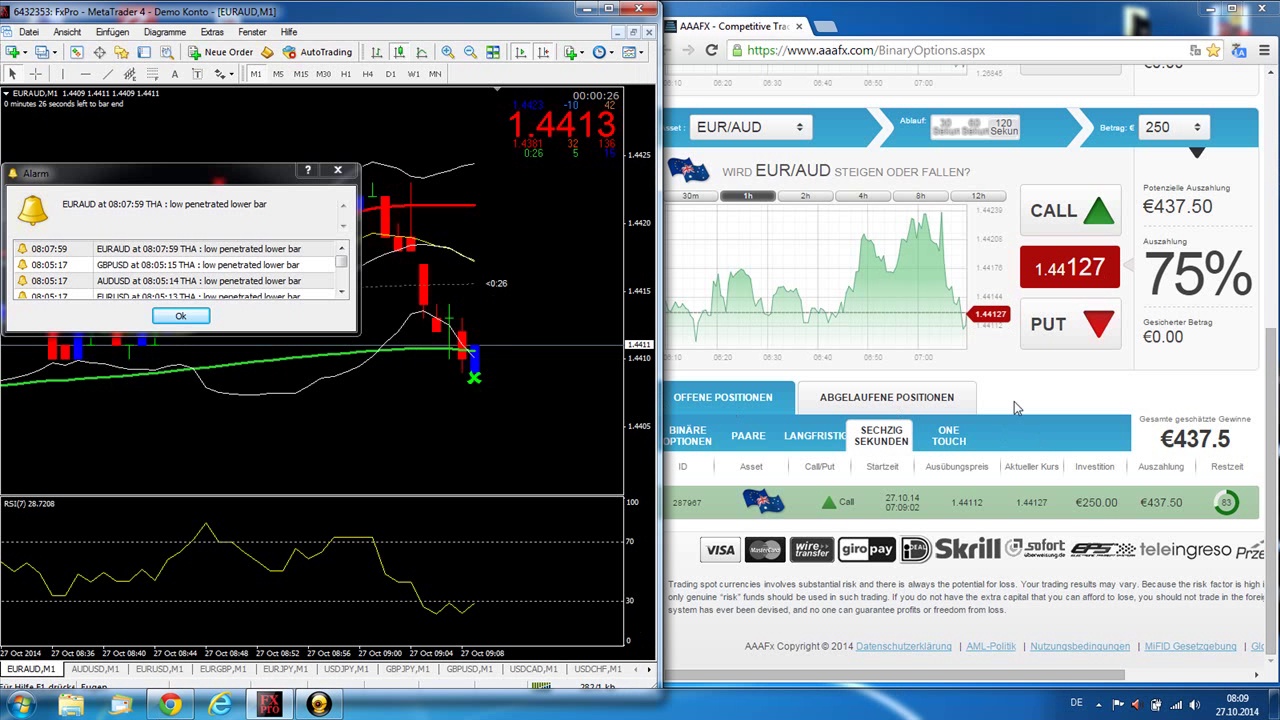
Task: Open the Betrag 250 amount dropdown
Action: (x=1174, y=127)
